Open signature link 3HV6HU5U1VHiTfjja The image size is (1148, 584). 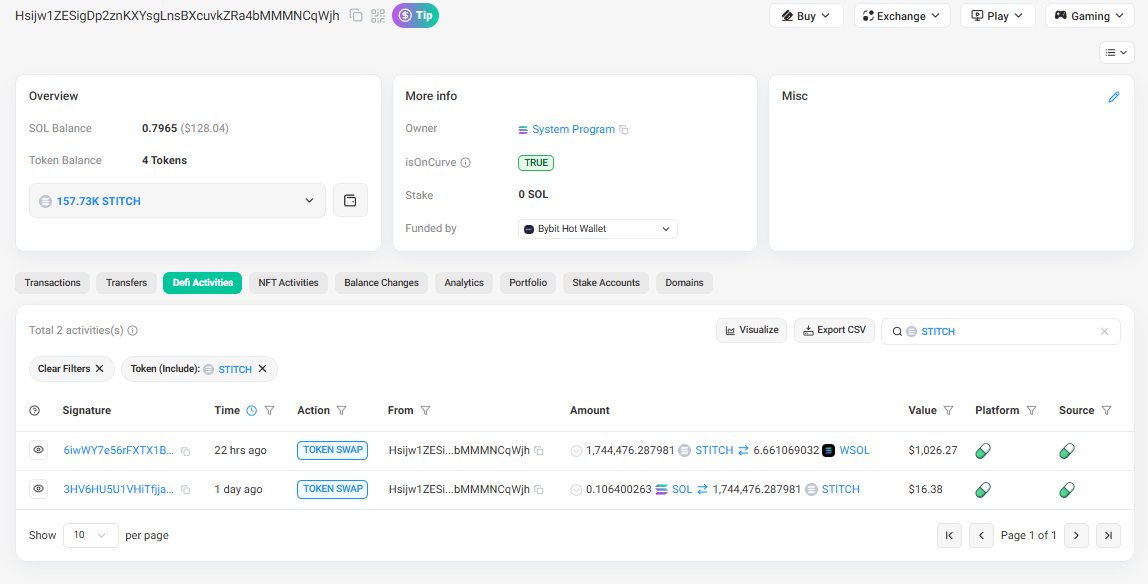pyautogui.click(x=119, y=490)
